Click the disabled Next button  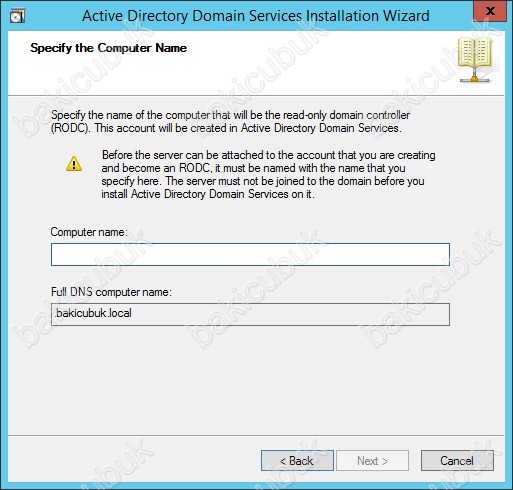click(x=372, y=461)
